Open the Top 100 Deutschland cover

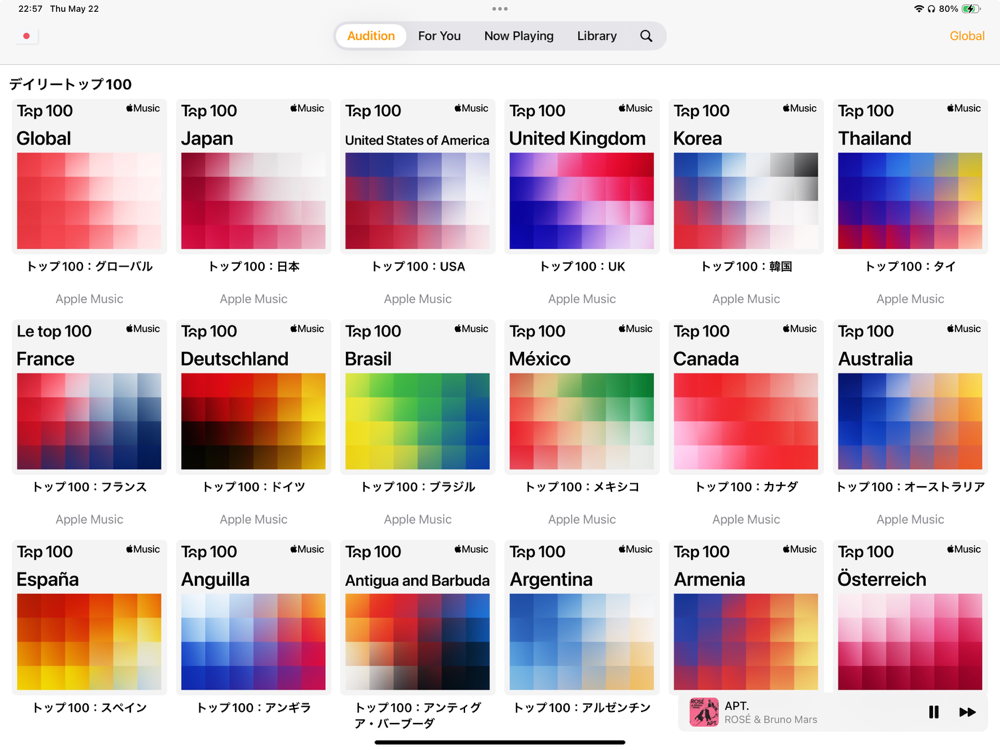(x=253, y=397)
